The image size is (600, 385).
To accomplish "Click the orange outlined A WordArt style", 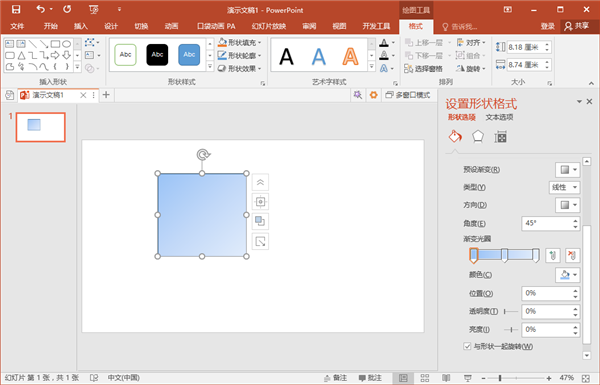I will tap(350, 56).
